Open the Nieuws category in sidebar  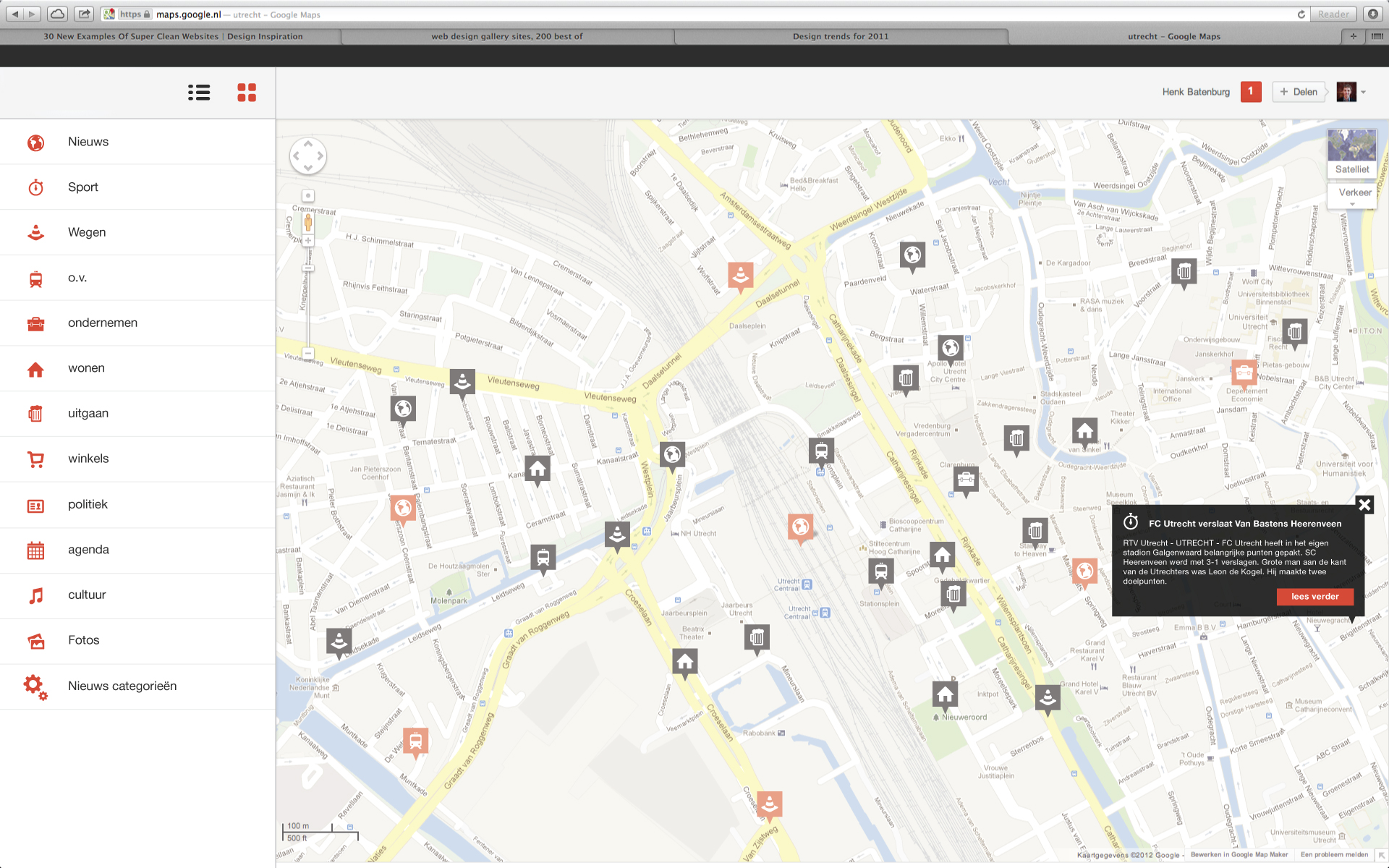137,142
